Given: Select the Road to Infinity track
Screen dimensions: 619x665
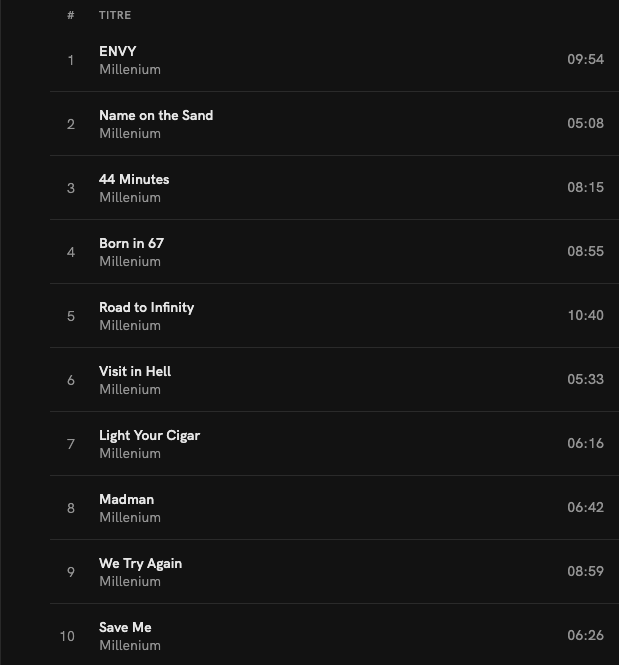Looking at the screenshot, I should (146, 307).
